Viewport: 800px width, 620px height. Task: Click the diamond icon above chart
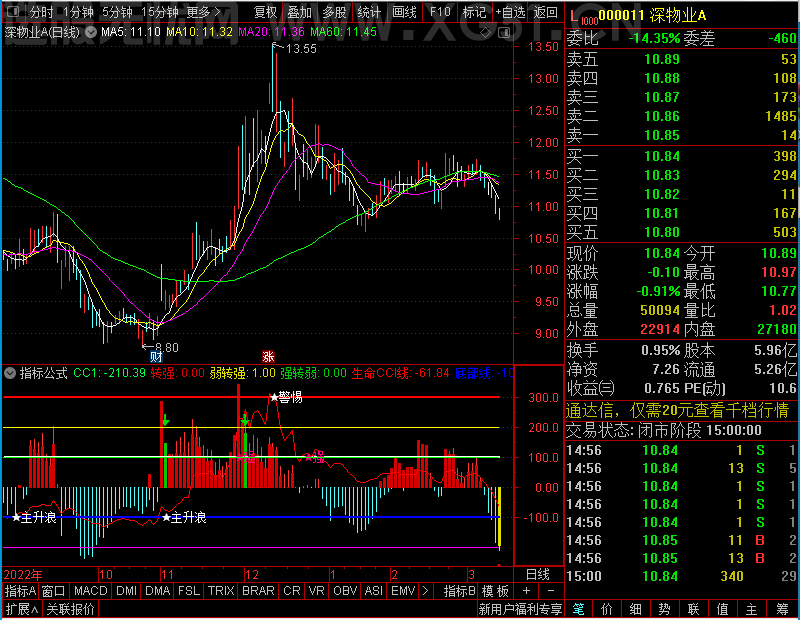(x=486, y=33)
